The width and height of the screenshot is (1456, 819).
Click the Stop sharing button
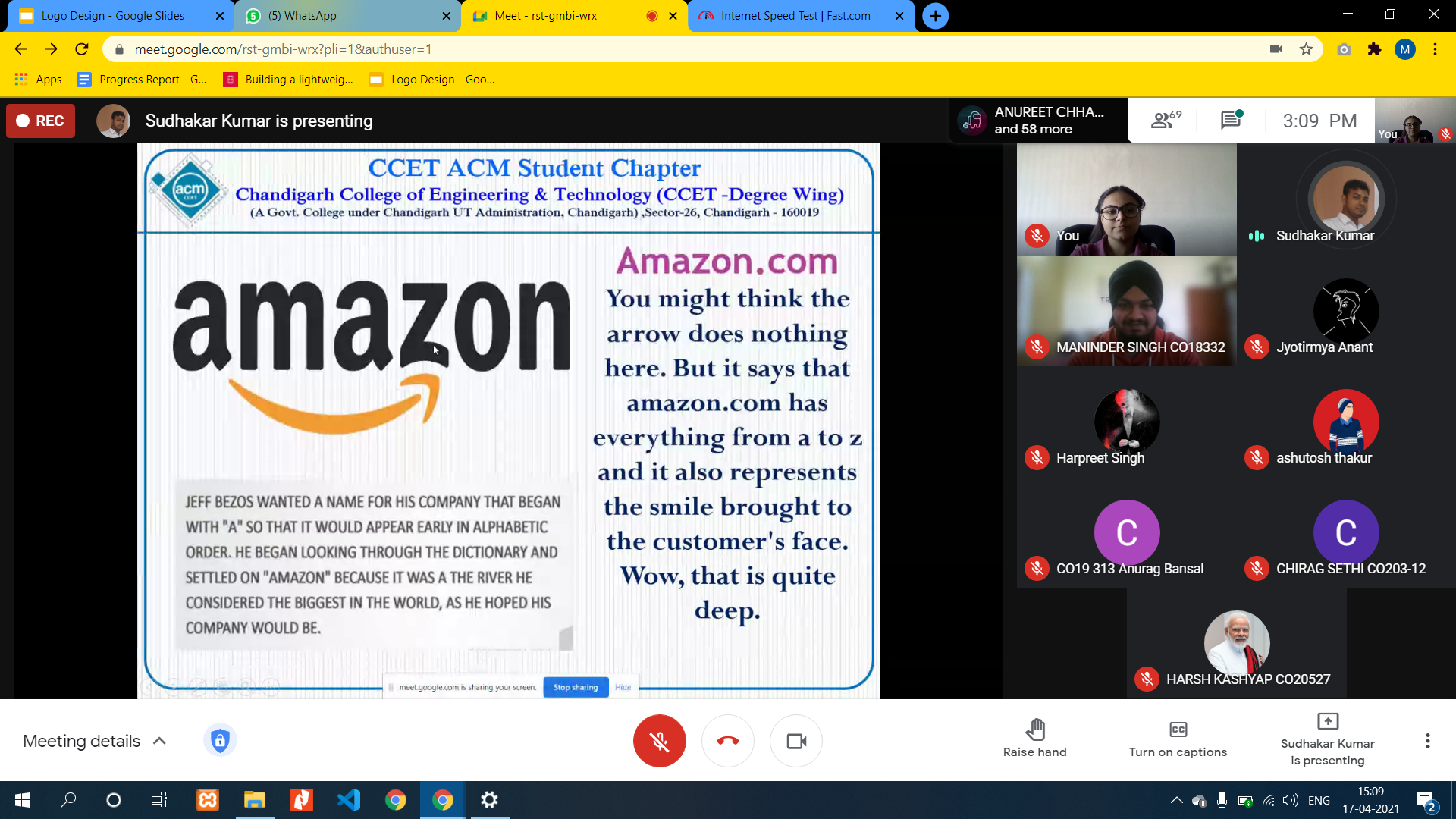[576, 687]
